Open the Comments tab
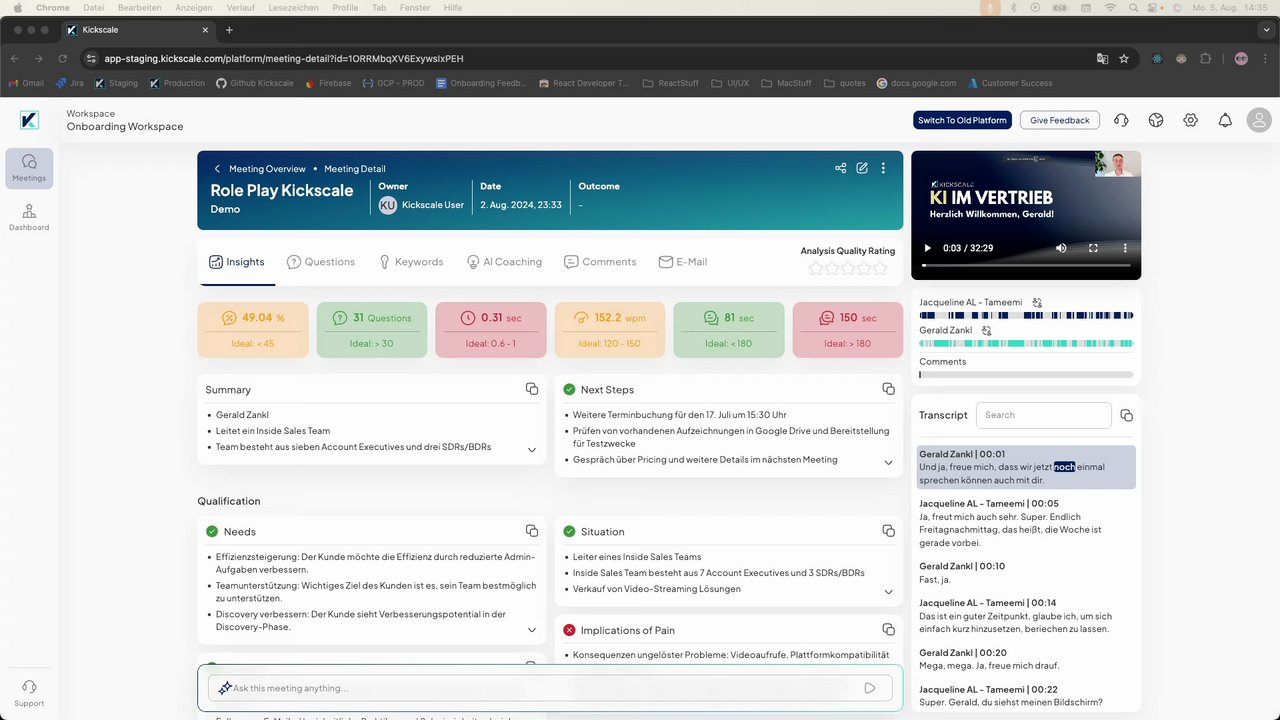Viewport: 1280px width, 720px height. (x=600, y=262)
